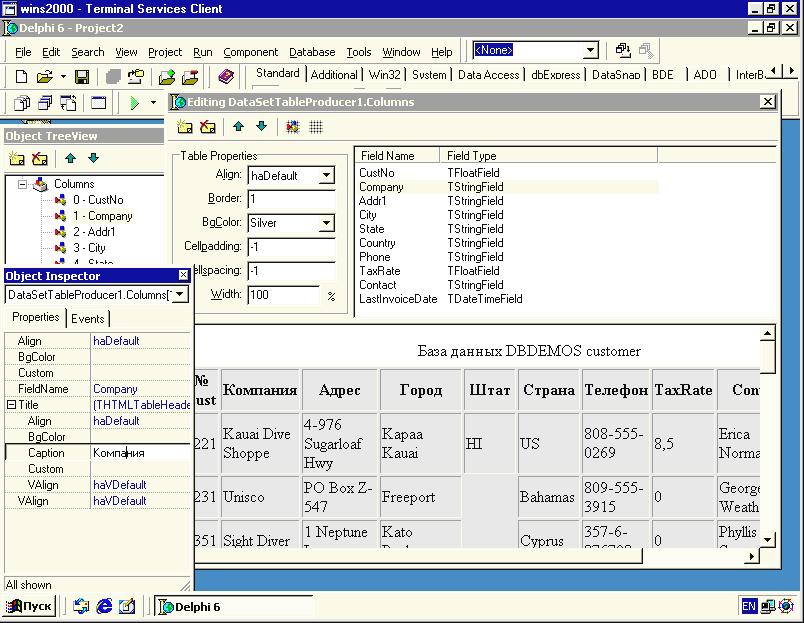Viewport: 804px width, 623px height.
Task: Click the Width input field
Action: [x=284, y=295]
